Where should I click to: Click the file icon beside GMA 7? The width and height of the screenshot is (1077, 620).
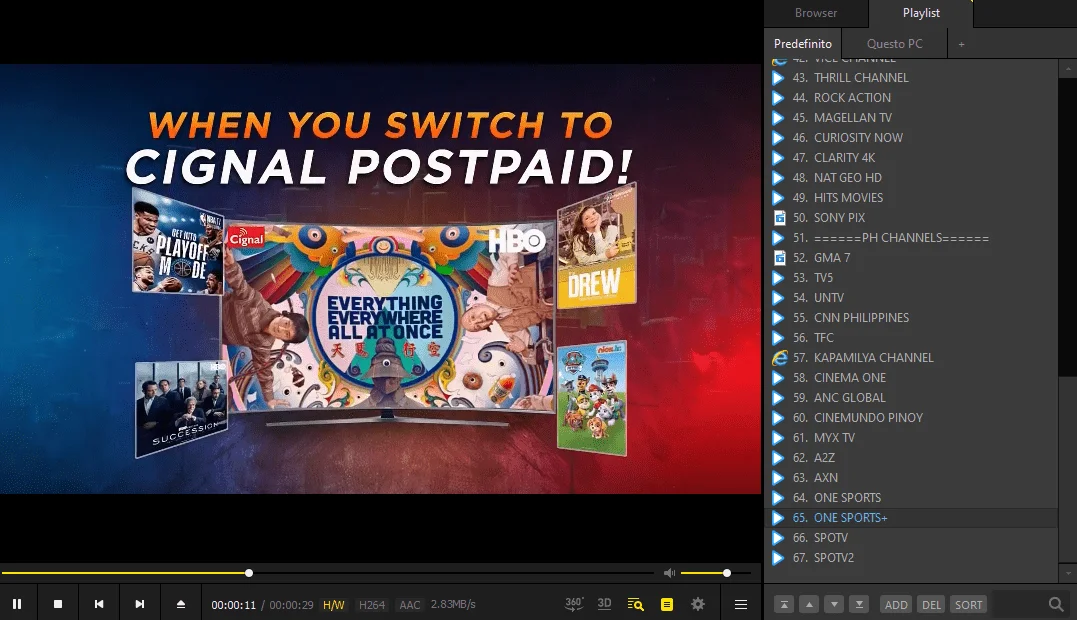pyautogui.click(x=779, y=257)
